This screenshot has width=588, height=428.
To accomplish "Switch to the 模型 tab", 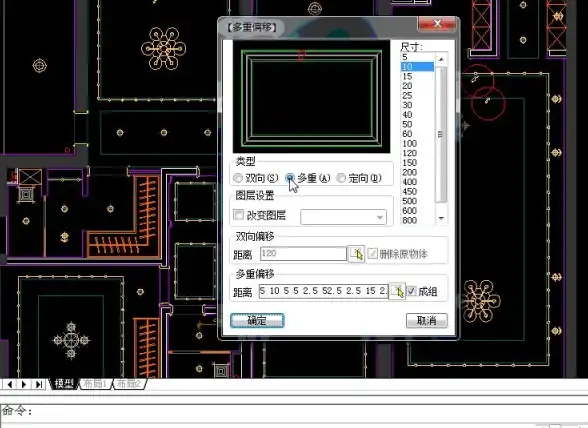I will click(64, 383).
